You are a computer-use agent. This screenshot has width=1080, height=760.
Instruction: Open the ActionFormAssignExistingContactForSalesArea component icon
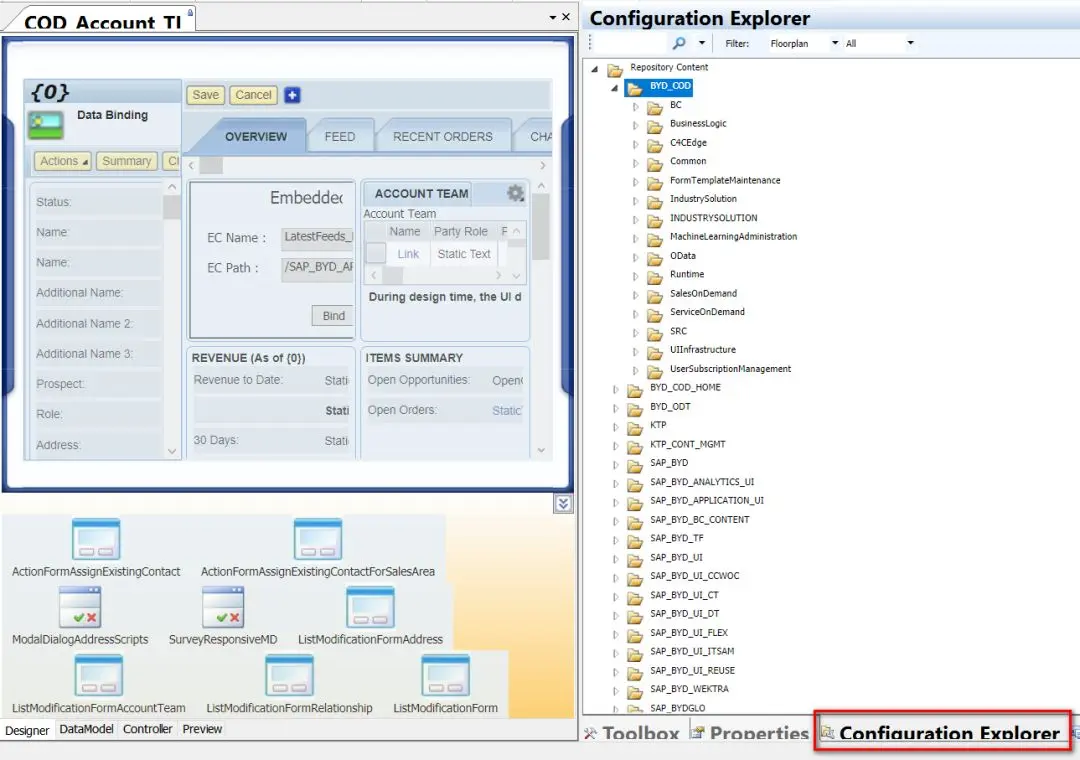click(x=318, y=539)
